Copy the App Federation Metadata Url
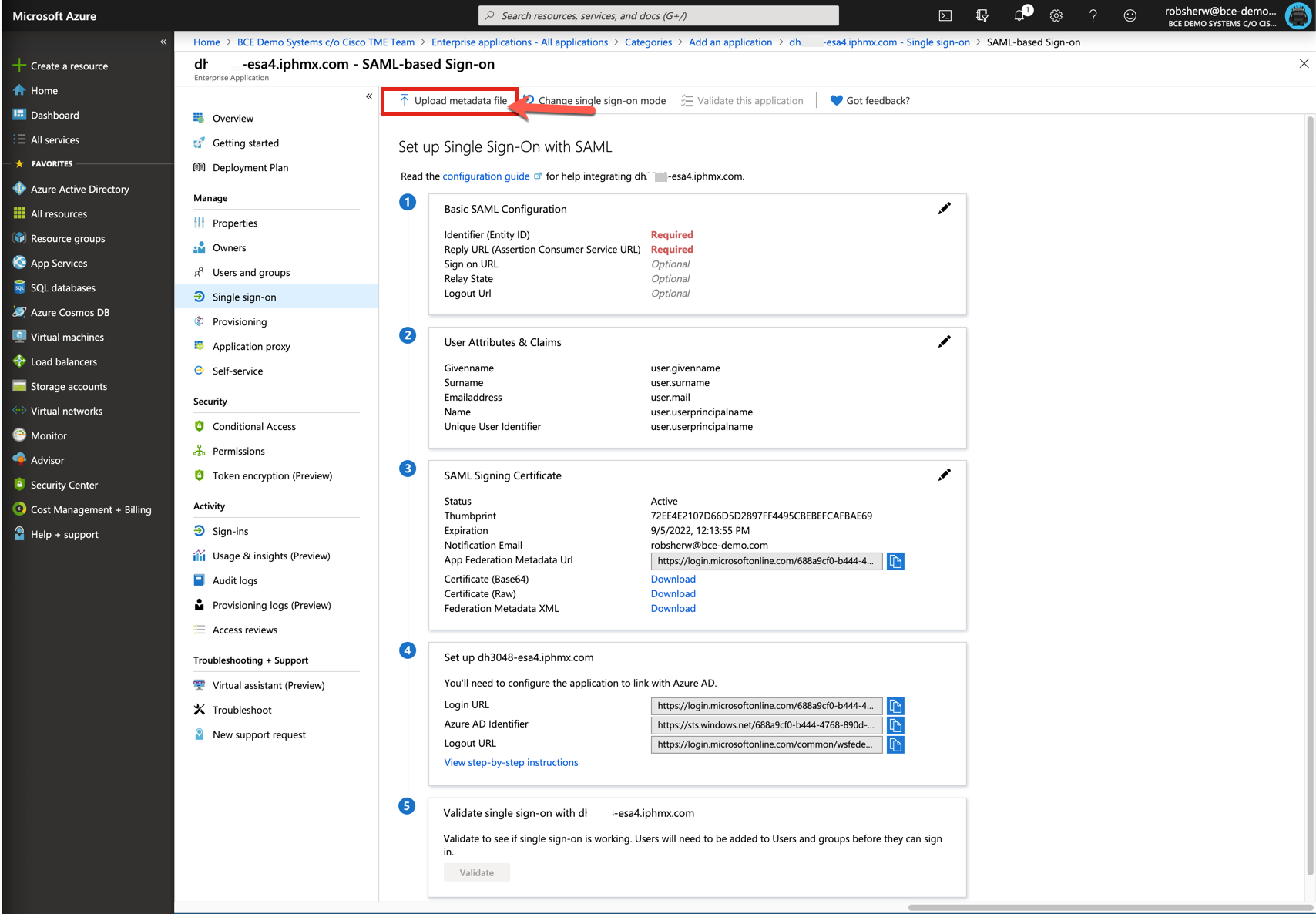Image resolution: width=1316 pixels, height=914 pixels. [895, 561]
